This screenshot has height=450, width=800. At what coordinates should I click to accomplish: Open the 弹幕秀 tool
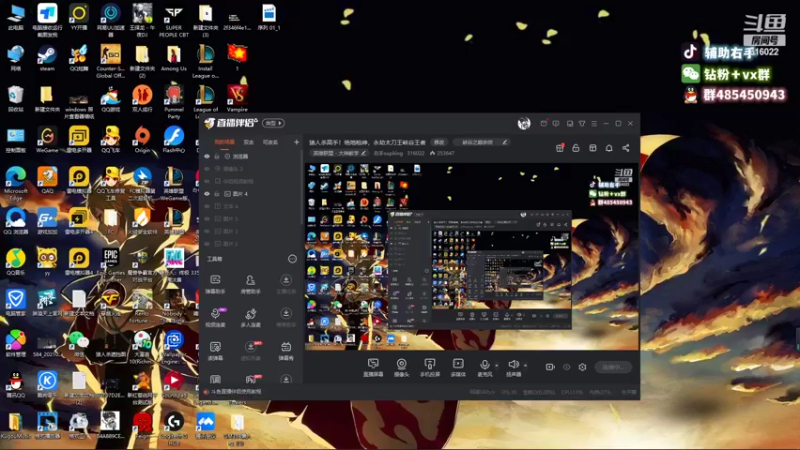(x=286, y=351)
